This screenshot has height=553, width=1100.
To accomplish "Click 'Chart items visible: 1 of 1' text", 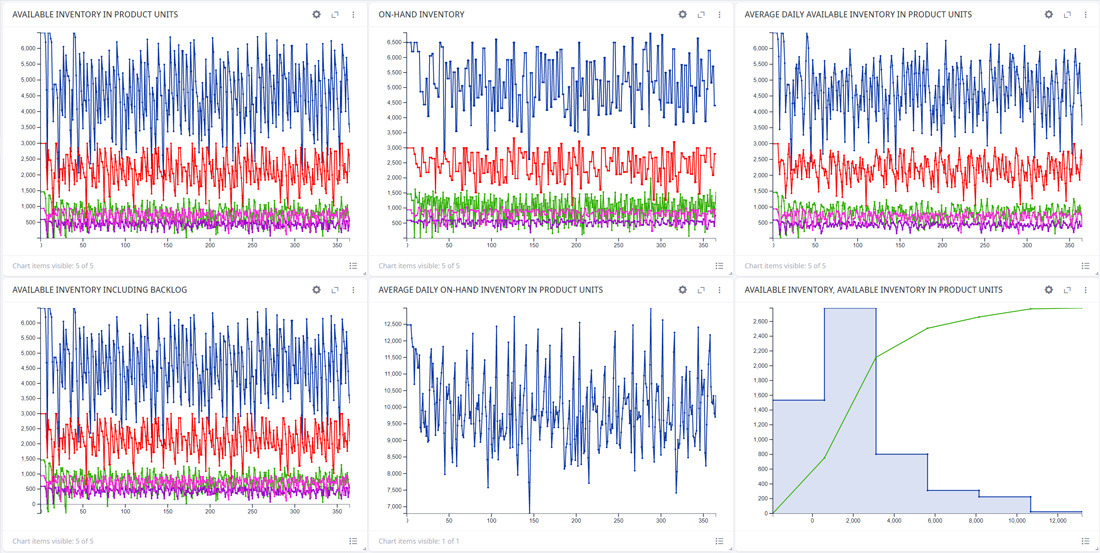I will (419, 541).
